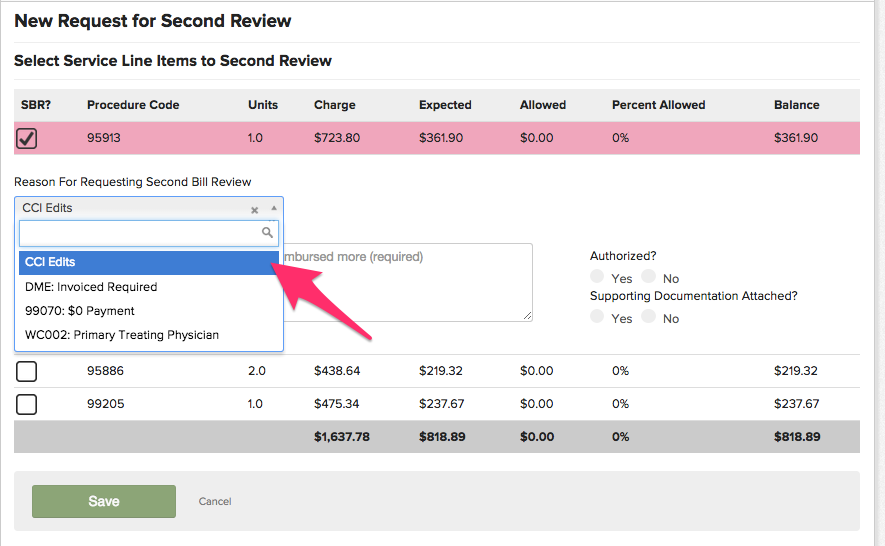Select Yes for Supporting Documentation Attached
Screen dimensions: 885x546
click(597, 316)
